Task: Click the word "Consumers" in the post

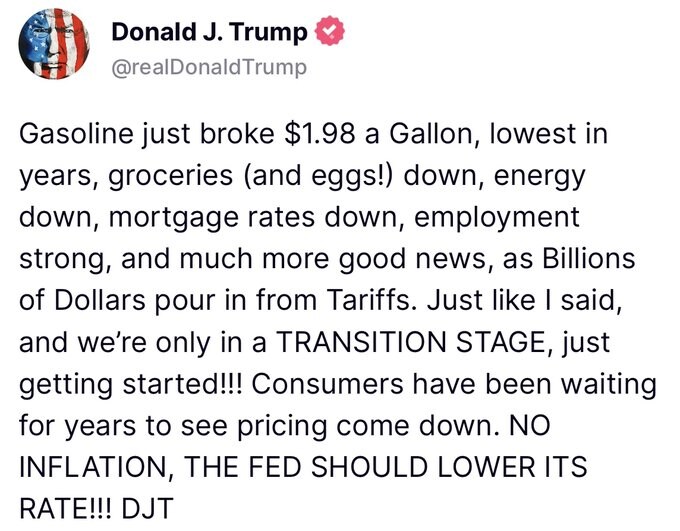Action: point(327,384)
